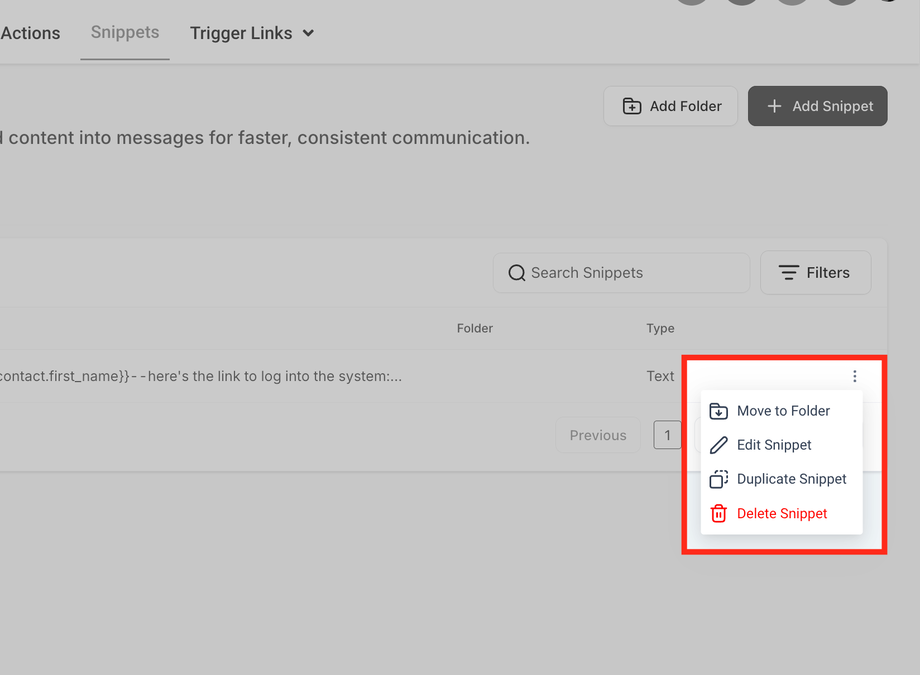920x675 pixels.
Task: Switch to the Snippets tab
Action: coord(125,33)
